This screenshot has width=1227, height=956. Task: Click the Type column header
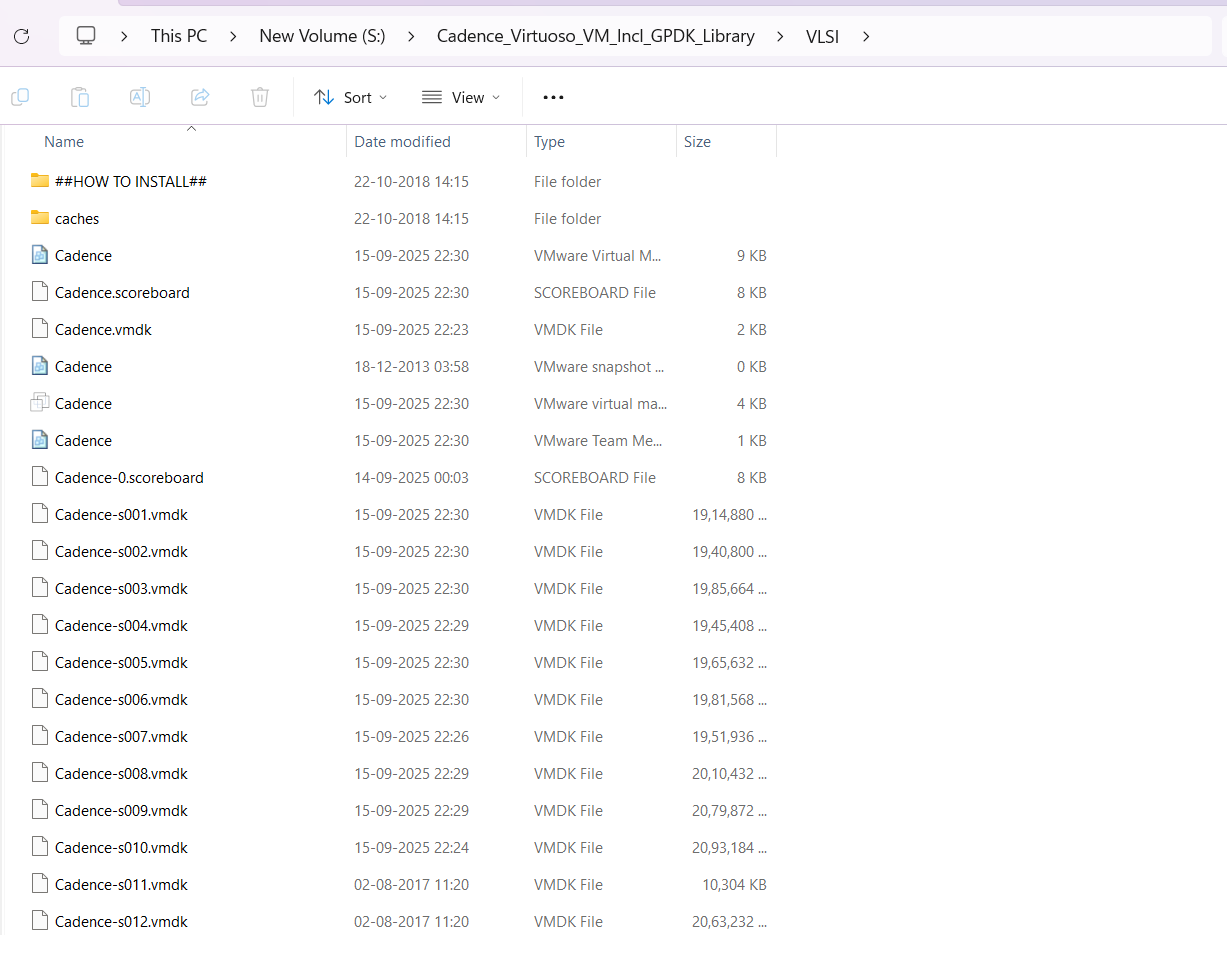tap(549, 142)
